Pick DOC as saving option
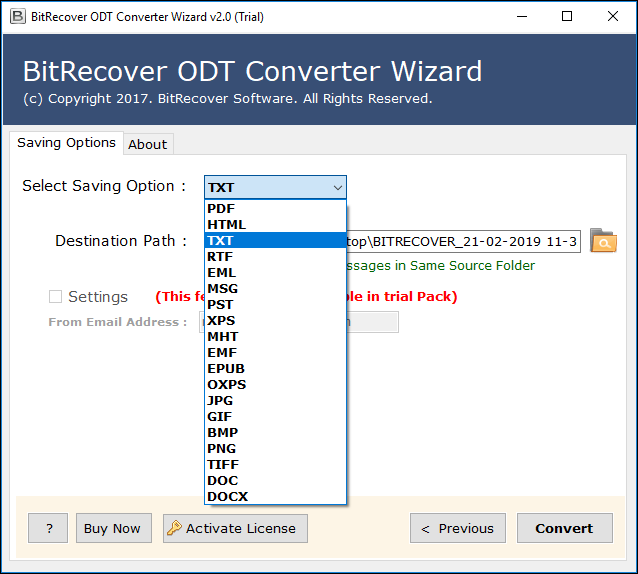 click(275, 480)
